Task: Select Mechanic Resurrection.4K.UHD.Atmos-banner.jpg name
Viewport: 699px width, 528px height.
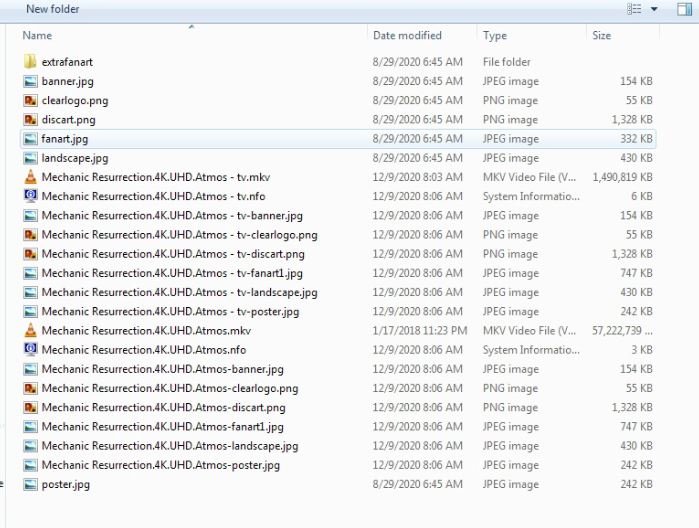Action: click(163, 369)
